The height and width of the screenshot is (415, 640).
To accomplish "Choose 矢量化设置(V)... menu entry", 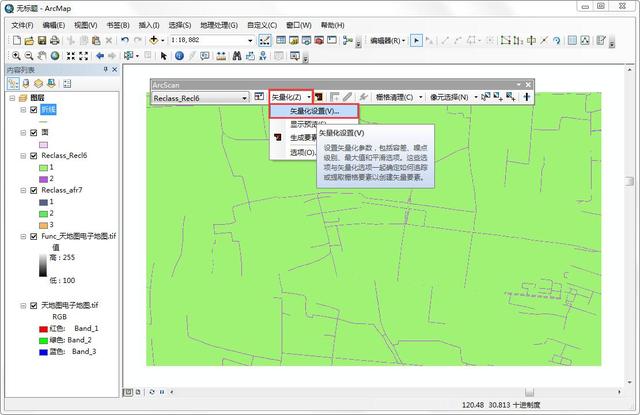I will pyautogui.click(x=314, y=111).
